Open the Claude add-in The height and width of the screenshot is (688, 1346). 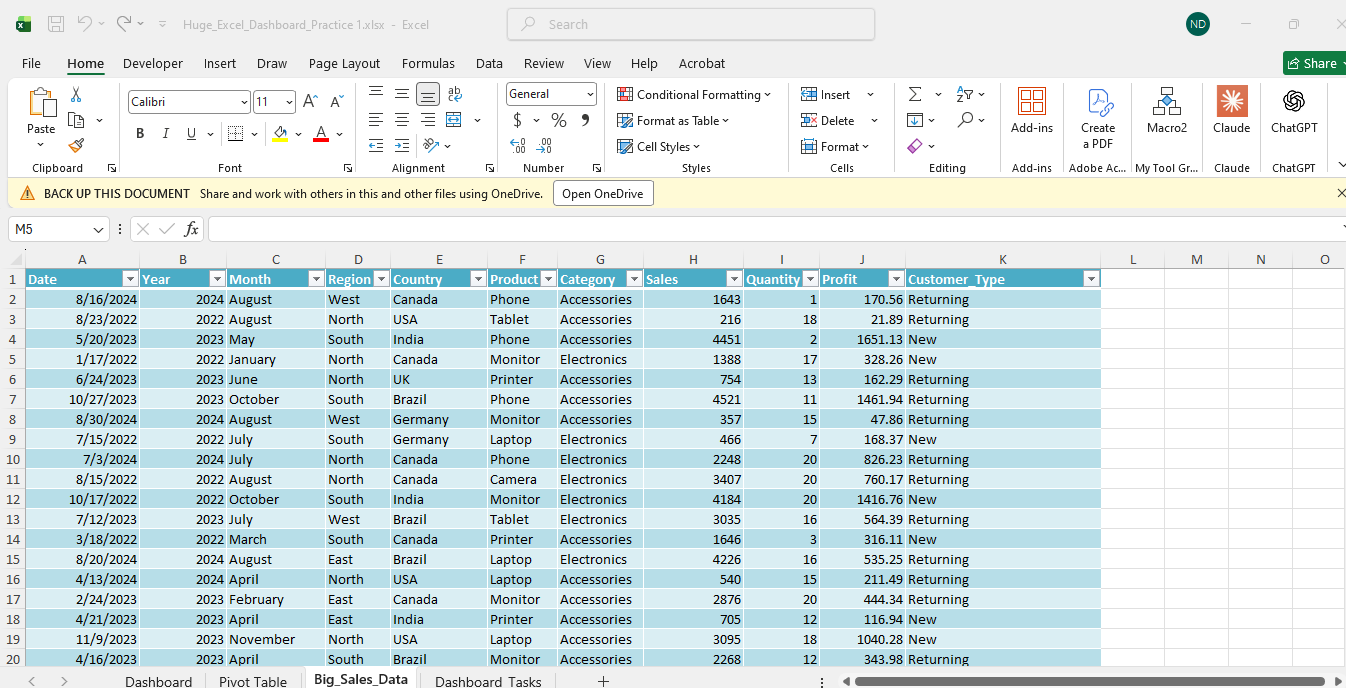[x=1232, y=101]
